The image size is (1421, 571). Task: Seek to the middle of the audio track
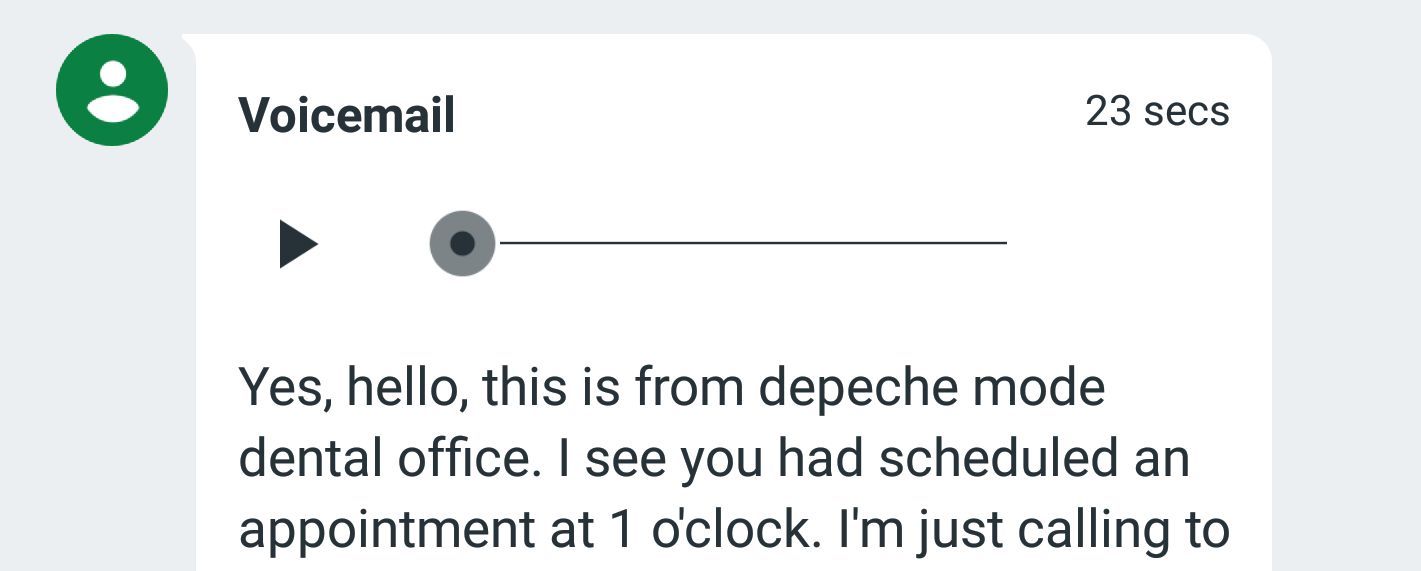tap(752, 243)
